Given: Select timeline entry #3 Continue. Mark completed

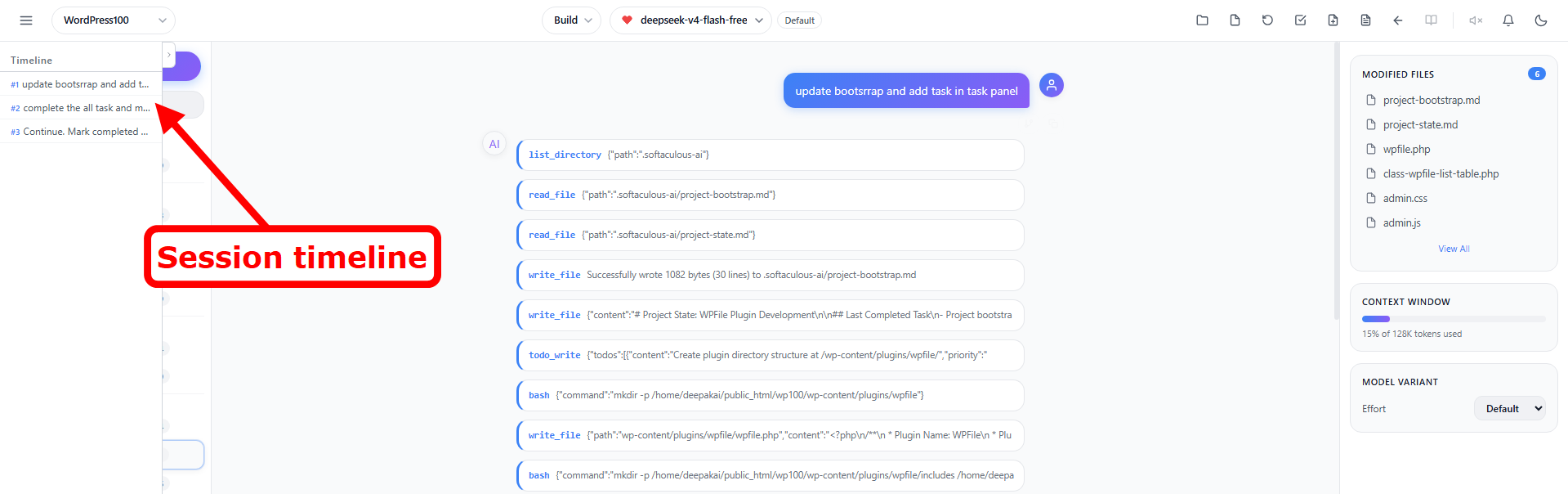Looking at the screenshot, I should [x=81, y=132].
